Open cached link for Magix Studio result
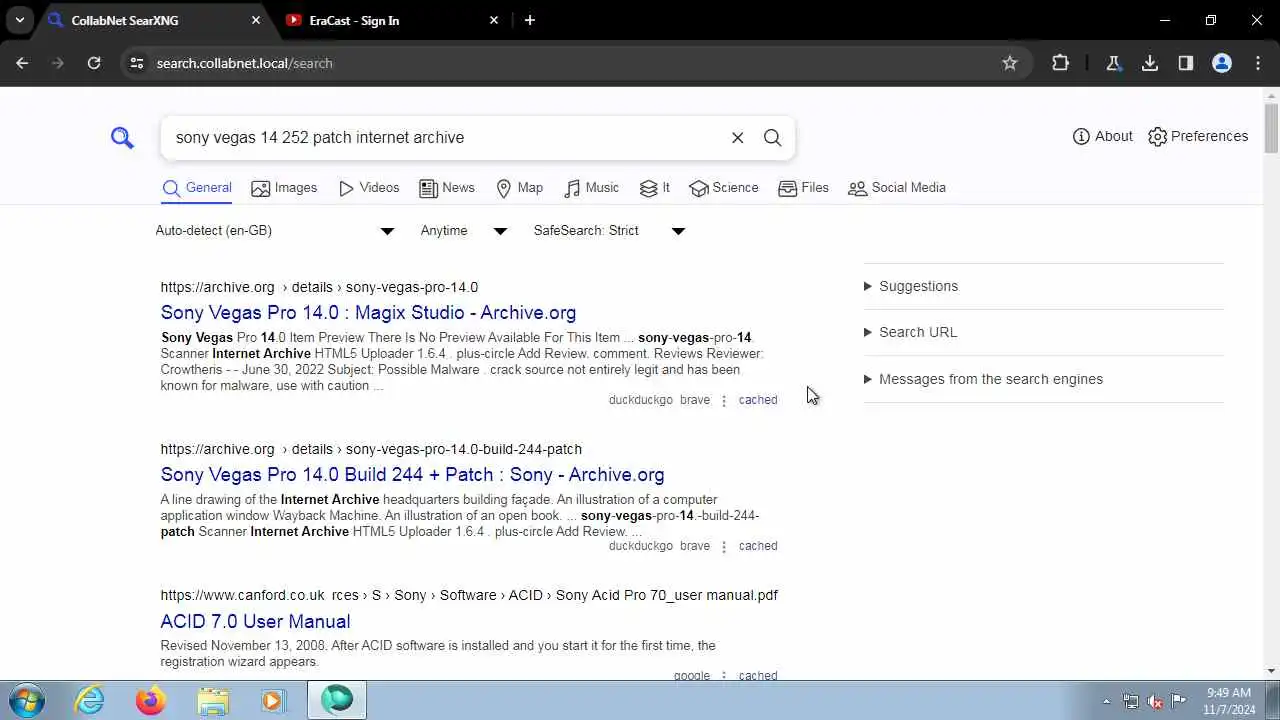1280x720 pixels. (x=758, y=400)
